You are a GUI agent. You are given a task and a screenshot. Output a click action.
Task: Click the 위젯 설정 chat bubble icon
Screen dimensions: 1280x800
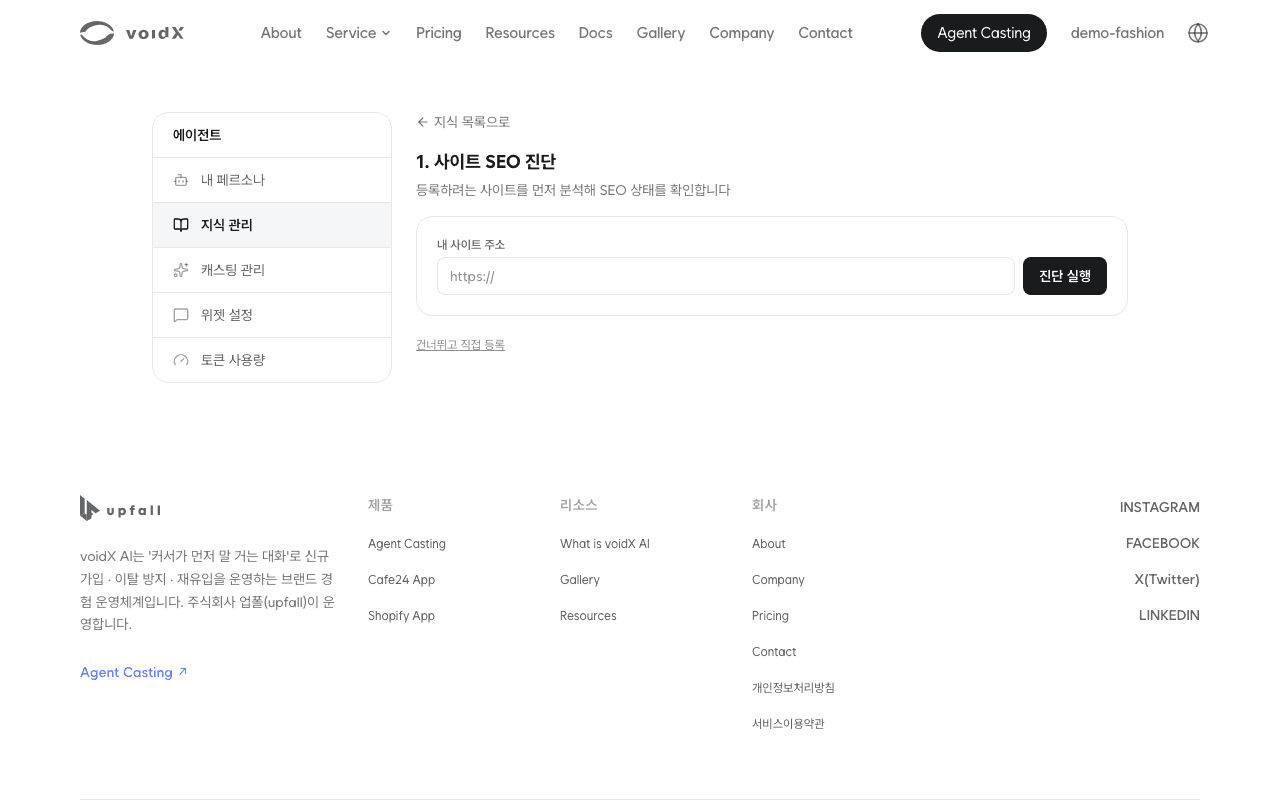(181, 315)
